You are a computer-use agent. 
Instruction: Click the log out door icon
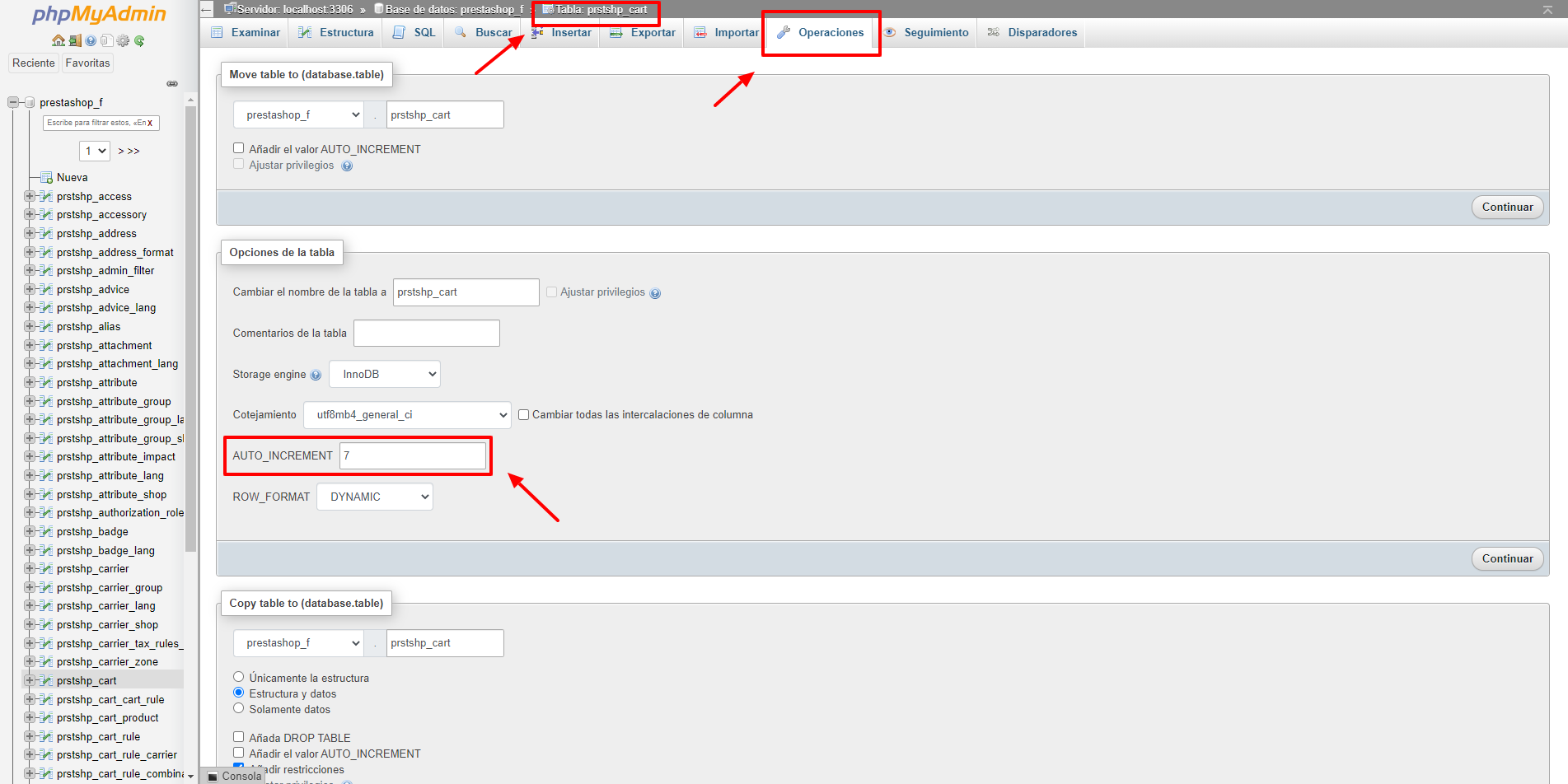[75, 40]
